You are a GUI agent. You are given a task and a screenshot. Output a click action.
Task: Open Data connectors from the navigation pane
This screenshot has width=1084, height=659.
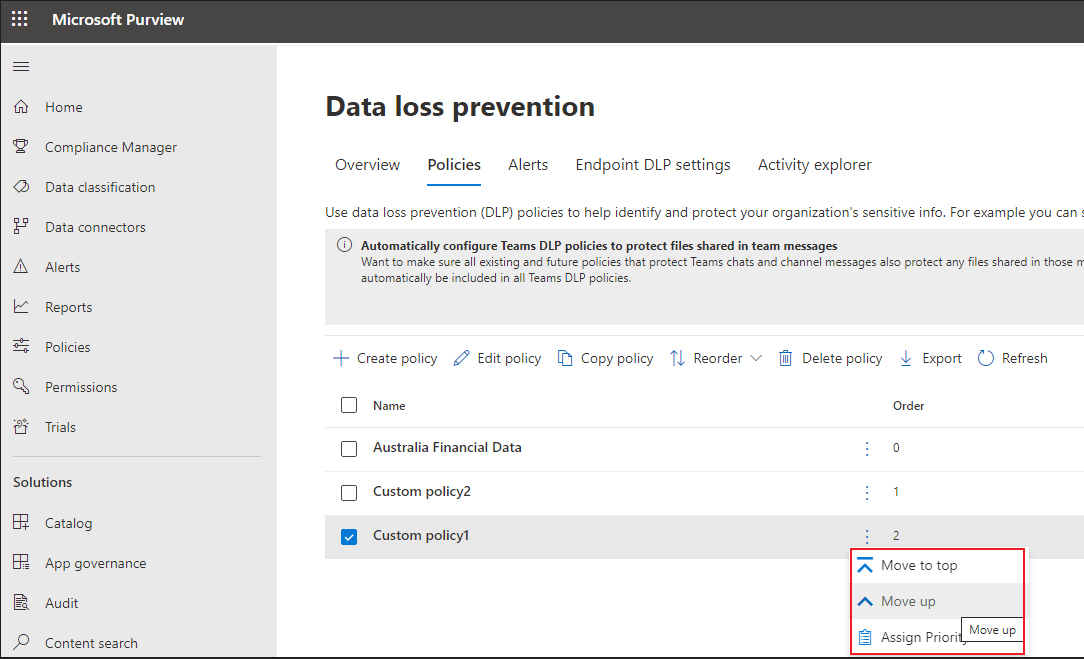(x=95, y=226)
